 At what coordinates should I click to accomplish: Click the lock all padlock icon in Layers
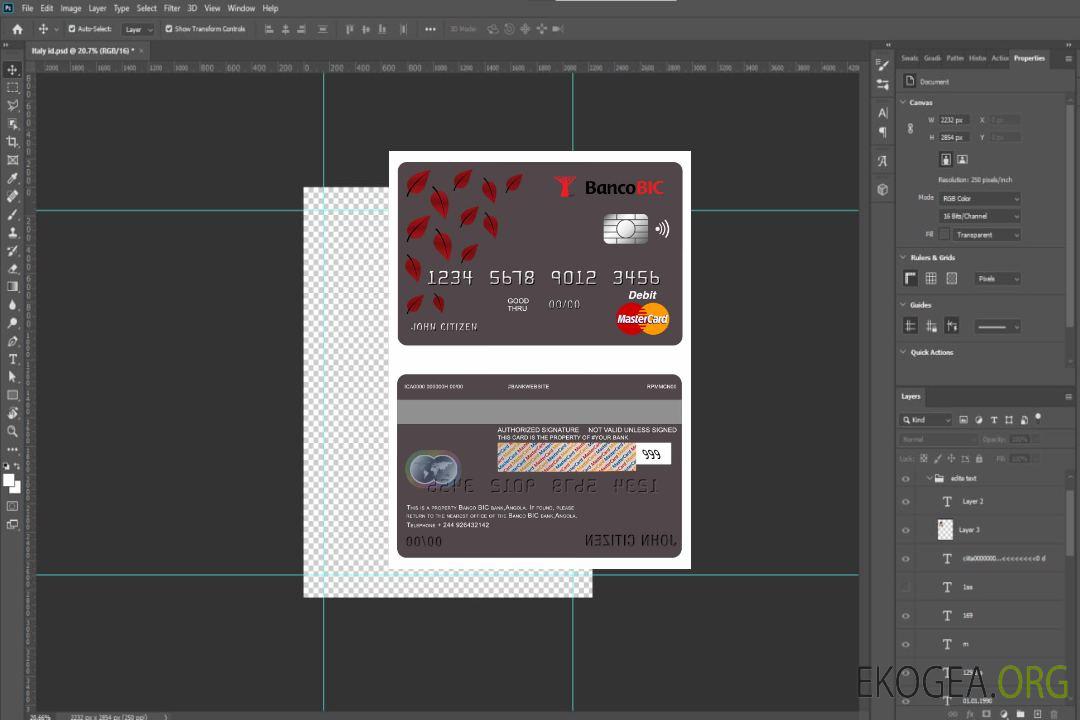click(979, 458)
